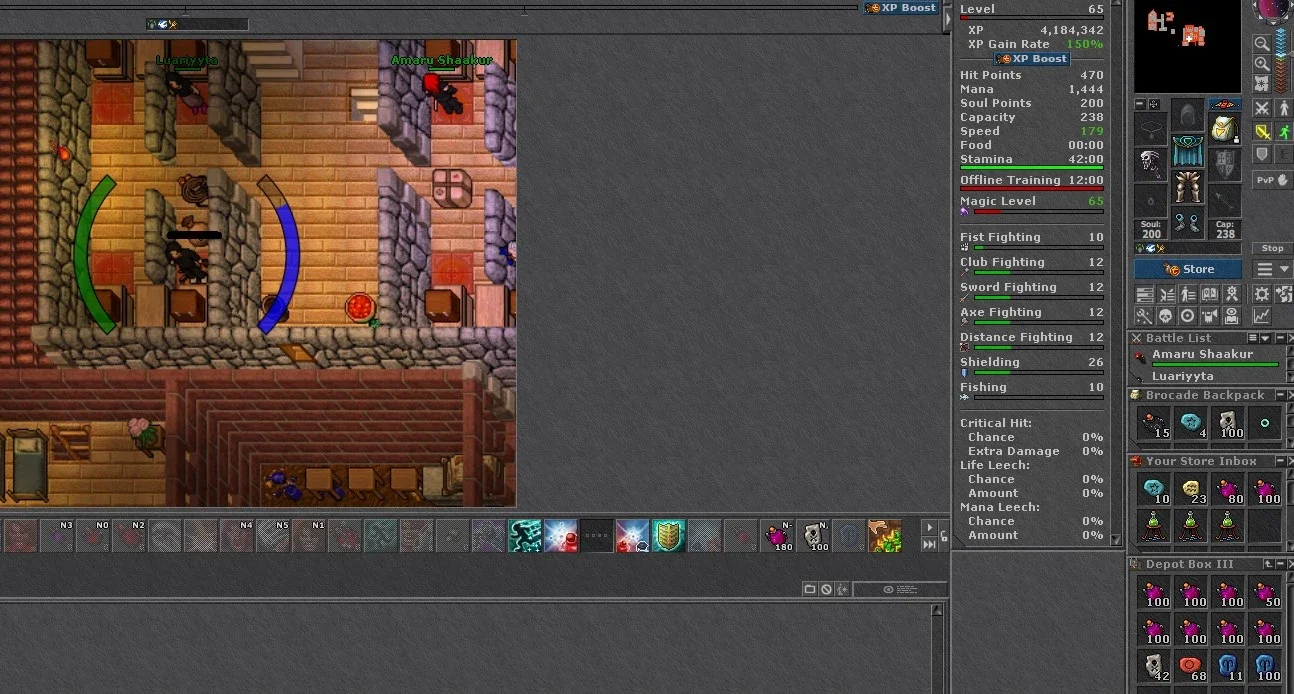Click the minimap view
1294x694 pixels.
coord(1189,47)
